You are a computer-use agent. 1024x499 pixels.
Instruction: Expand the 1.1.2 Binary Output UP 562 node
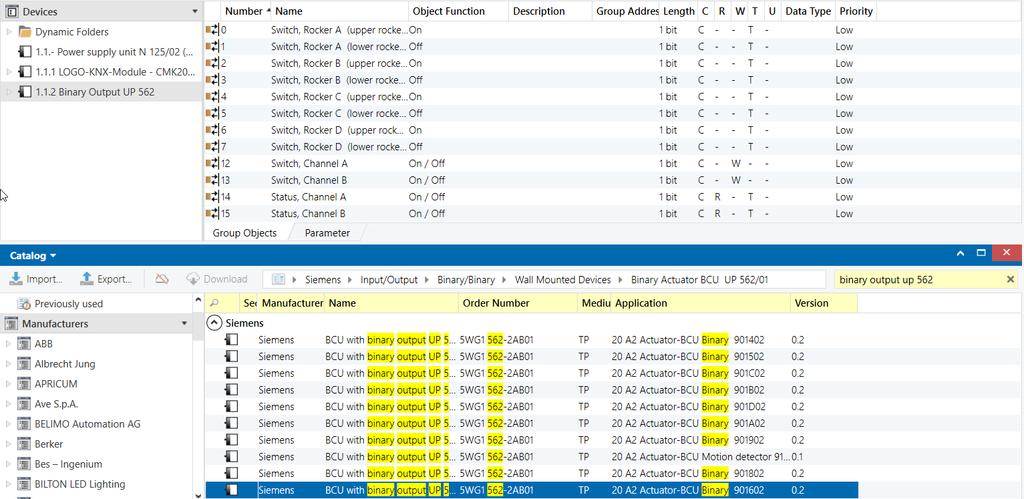click(8, 92)
